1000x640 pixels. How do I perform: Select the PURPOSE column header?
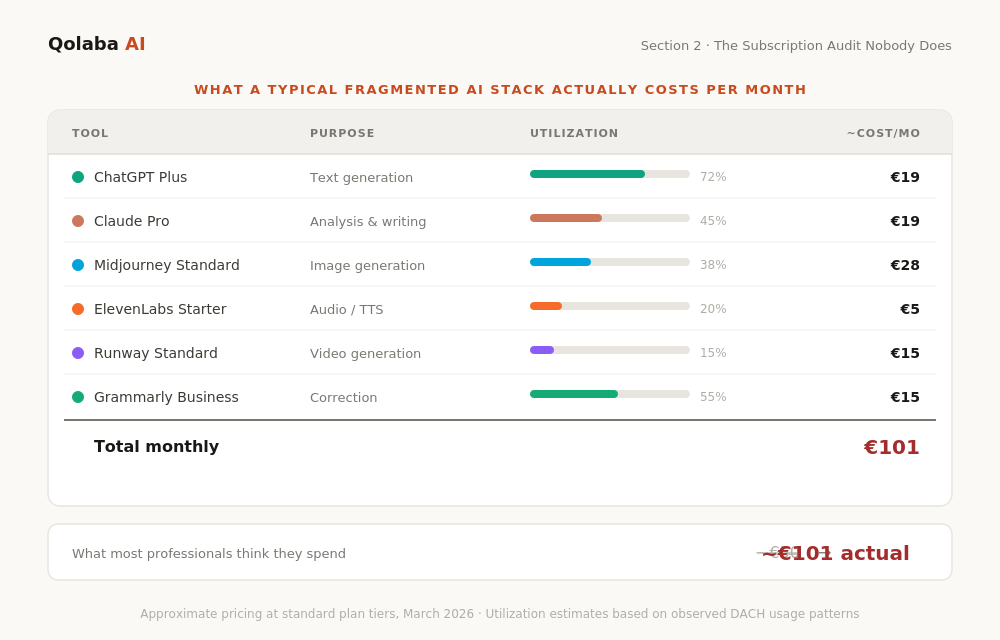point(342,133)
